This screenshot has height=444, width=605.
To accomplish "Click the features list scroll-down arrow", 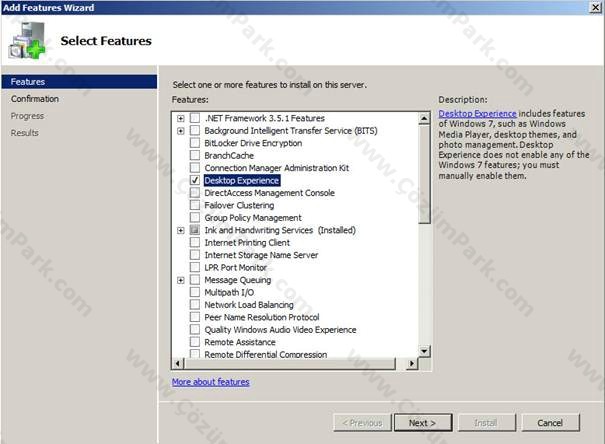I will (x=424, y=351).
